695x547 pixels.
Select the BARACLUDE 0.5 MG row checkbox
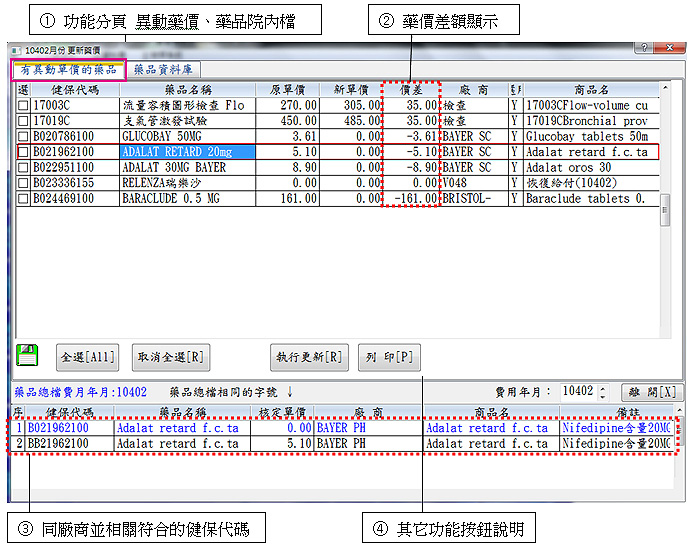pyautogui.click(x=24, y=199)
